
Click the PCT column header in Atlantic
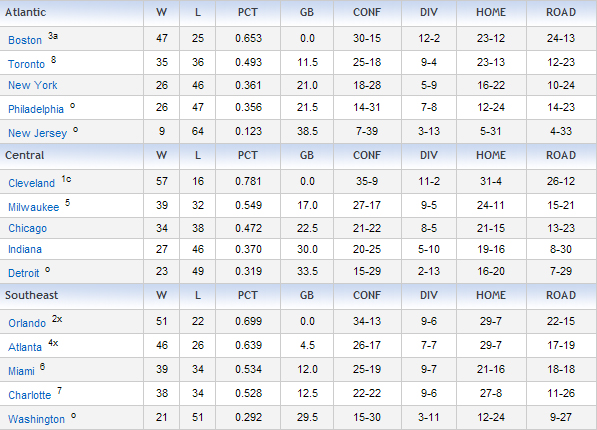click(x=248, y=12)
